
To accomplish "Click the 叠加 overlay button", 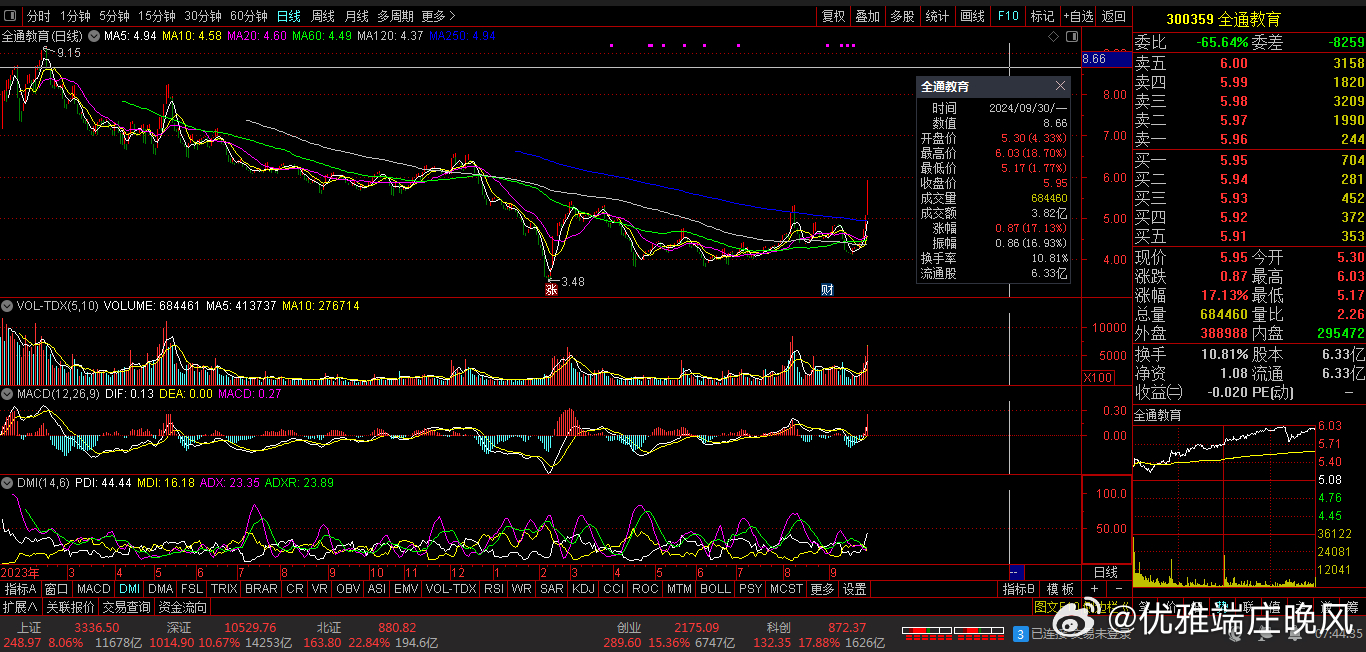I will tap(867, 16).
